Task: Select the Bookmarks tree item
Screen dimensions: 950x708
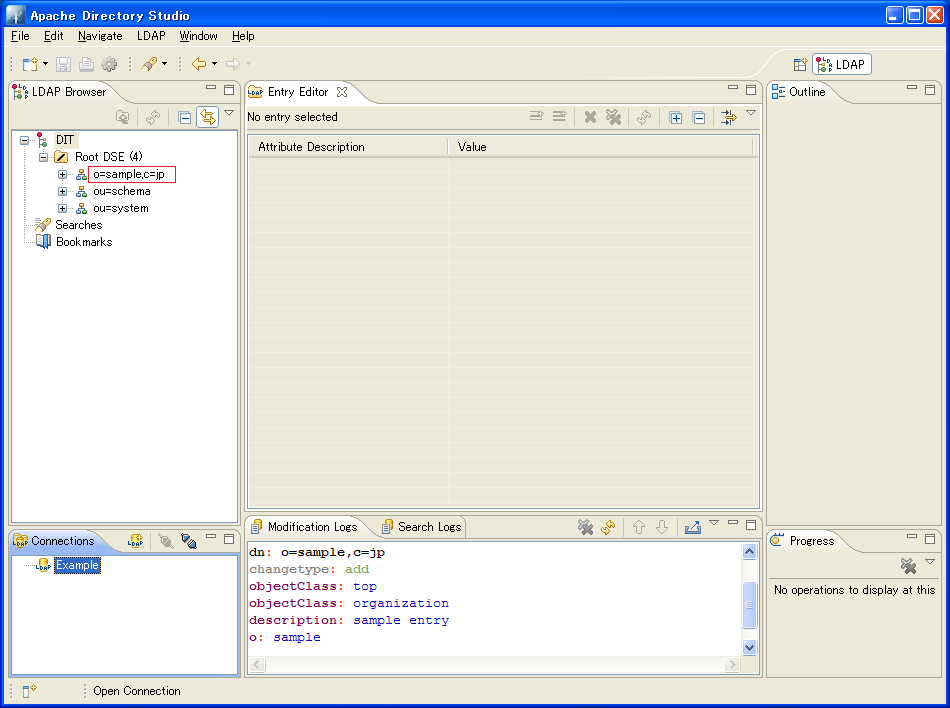Action: coord(84,242)
